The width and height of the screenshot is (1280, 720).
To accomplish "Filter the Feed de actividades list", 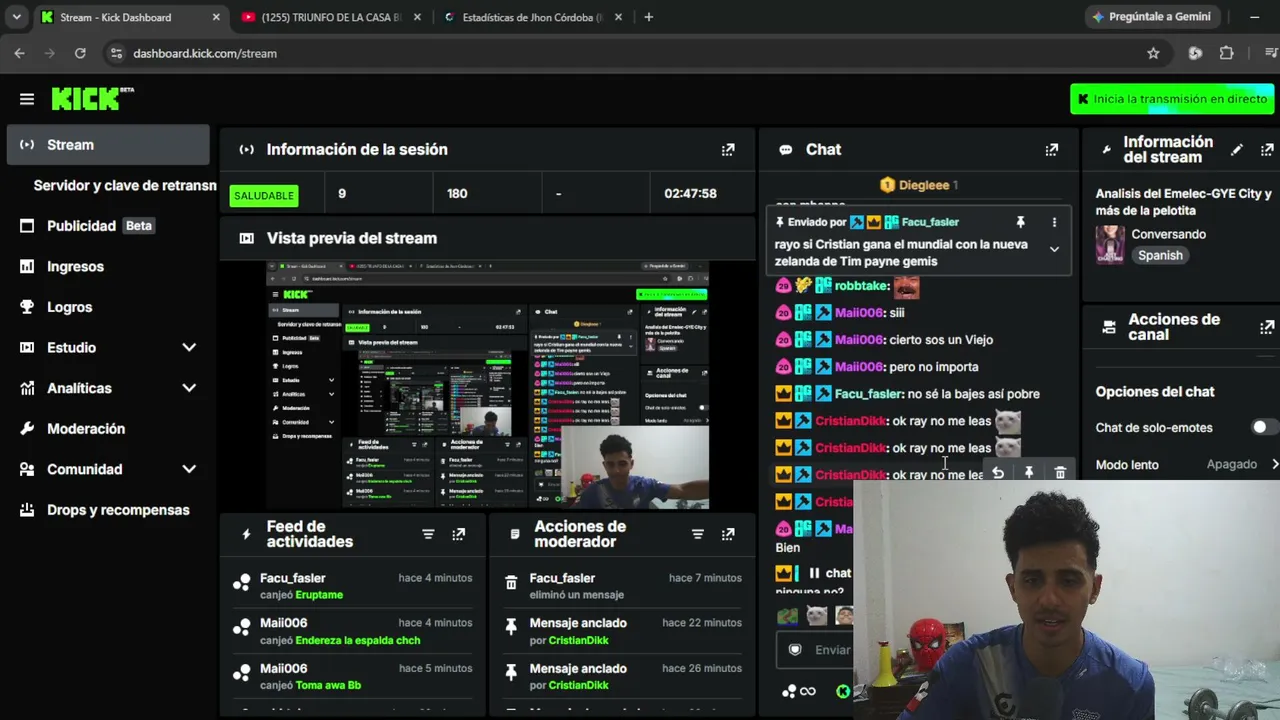I will click(x=428, y=534).
